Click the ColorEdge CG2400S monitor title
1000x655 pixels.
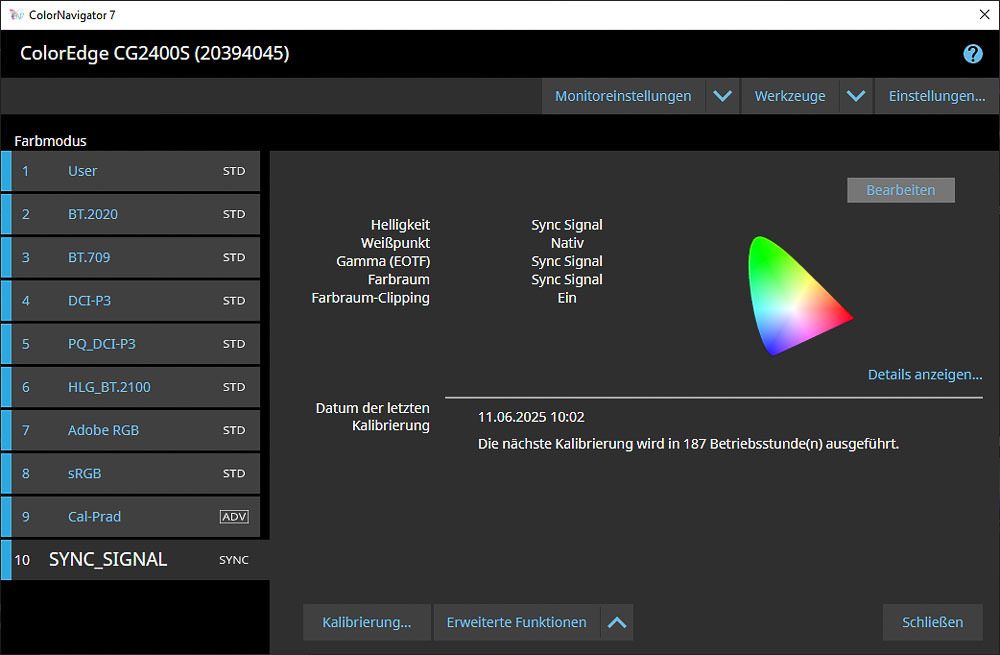tap(154, 54)
